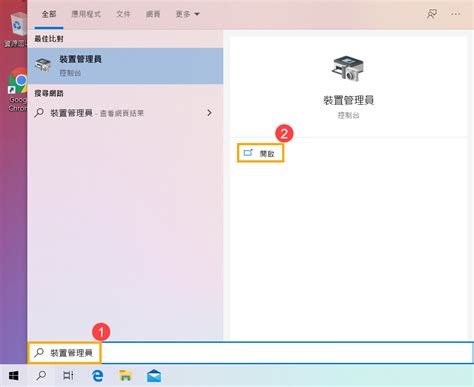474x387 pixels.
Task: Click the magnifier icon beside web result
Action: coord(39,113)
